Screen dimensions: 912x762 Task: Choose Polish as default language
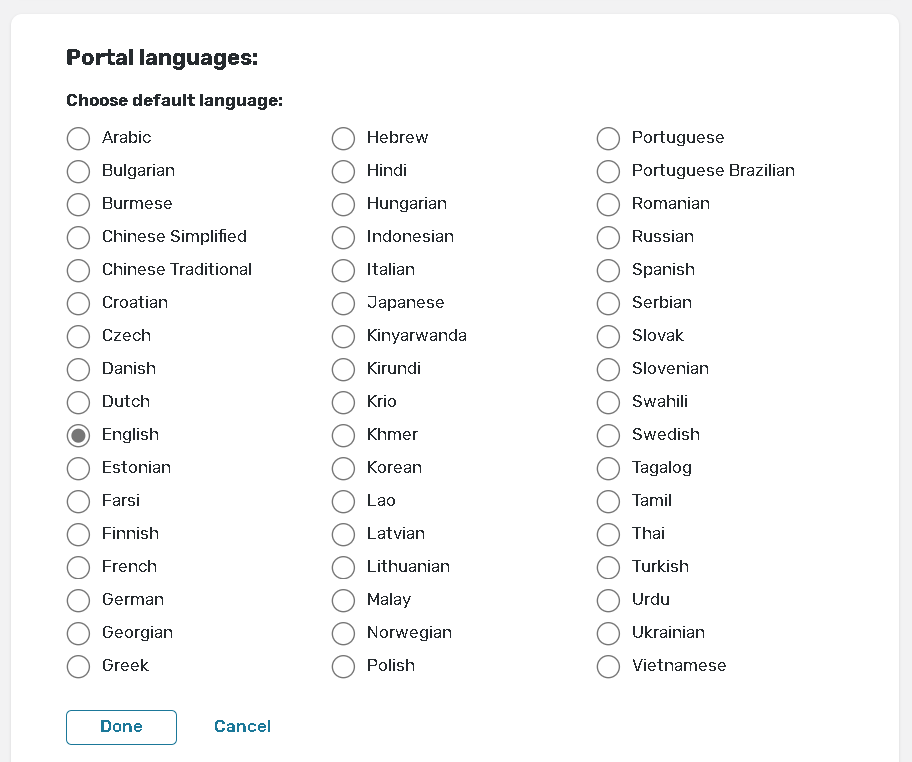pyautogui.click(x=344, y=666)
